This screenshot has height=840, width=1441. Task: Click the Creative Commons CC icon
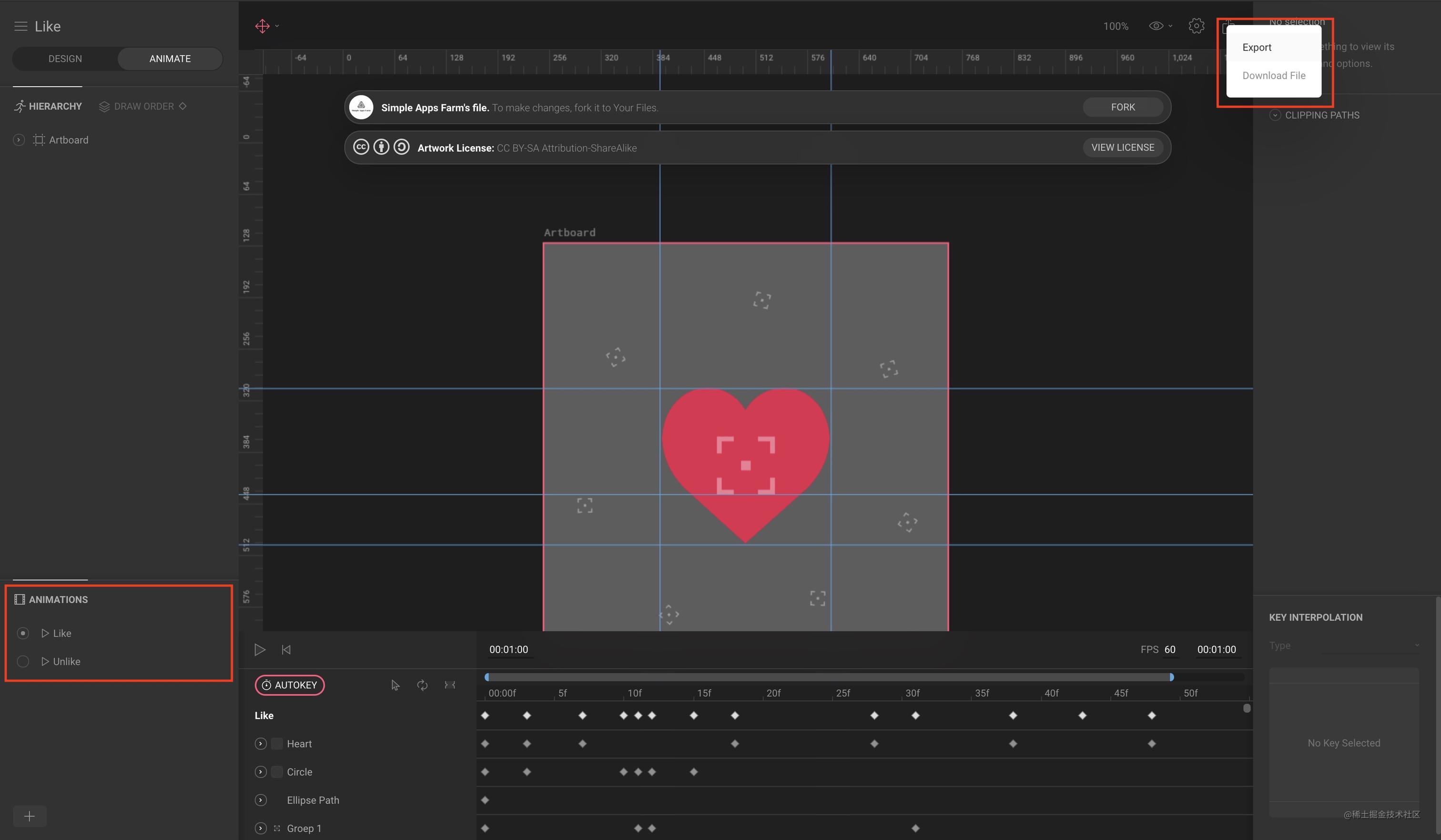[x=361, y=148]
